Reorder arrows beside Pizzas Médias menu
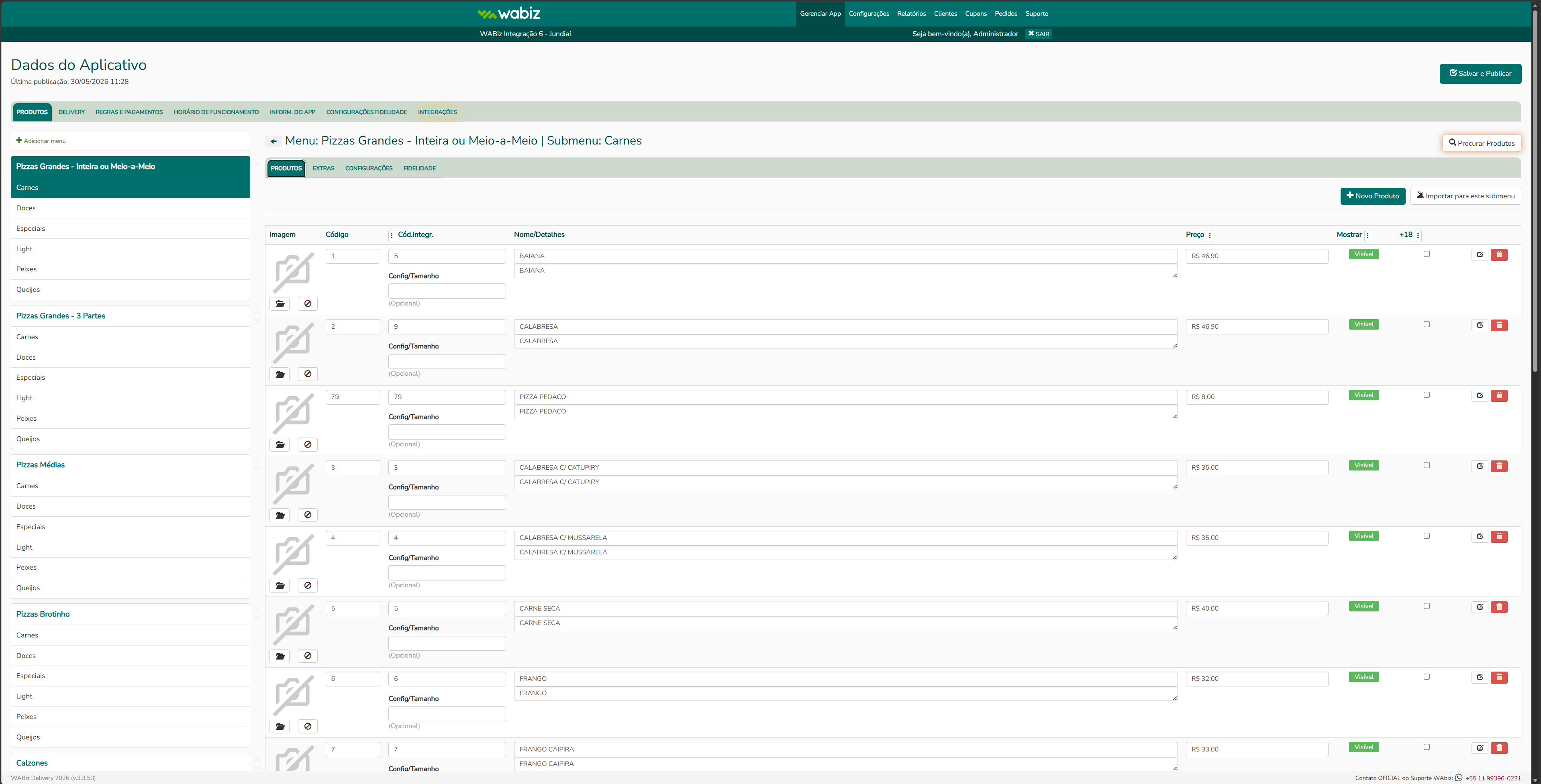Screen dimensions: 1541x784 (257, 465)
